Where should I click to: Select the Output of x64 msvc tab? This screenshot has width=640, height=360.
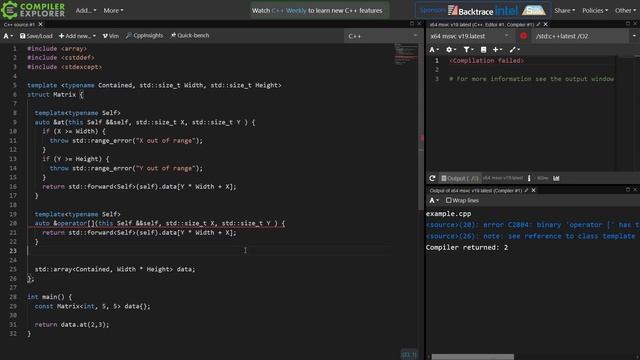[476, 191]
